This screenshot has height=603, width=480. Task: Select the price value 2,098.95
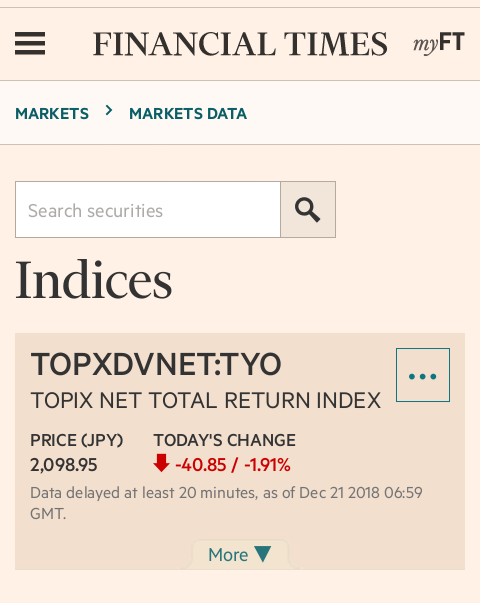[64, 465]
